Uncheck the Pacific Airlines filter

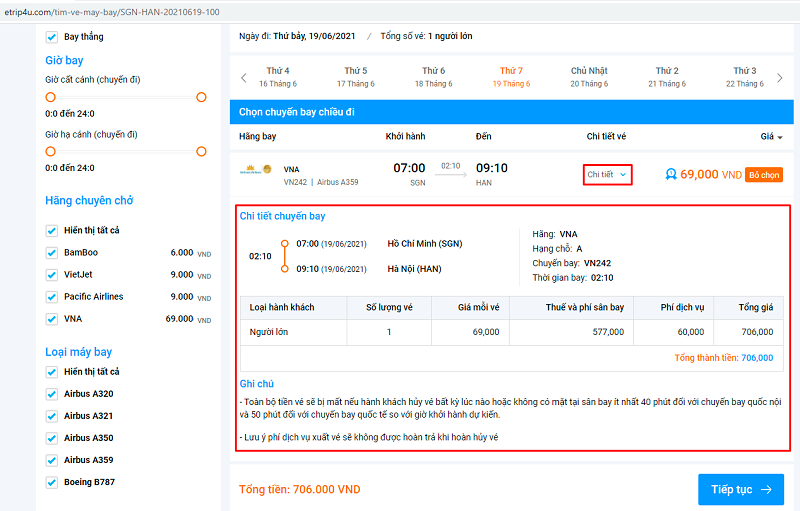(52, 297)
